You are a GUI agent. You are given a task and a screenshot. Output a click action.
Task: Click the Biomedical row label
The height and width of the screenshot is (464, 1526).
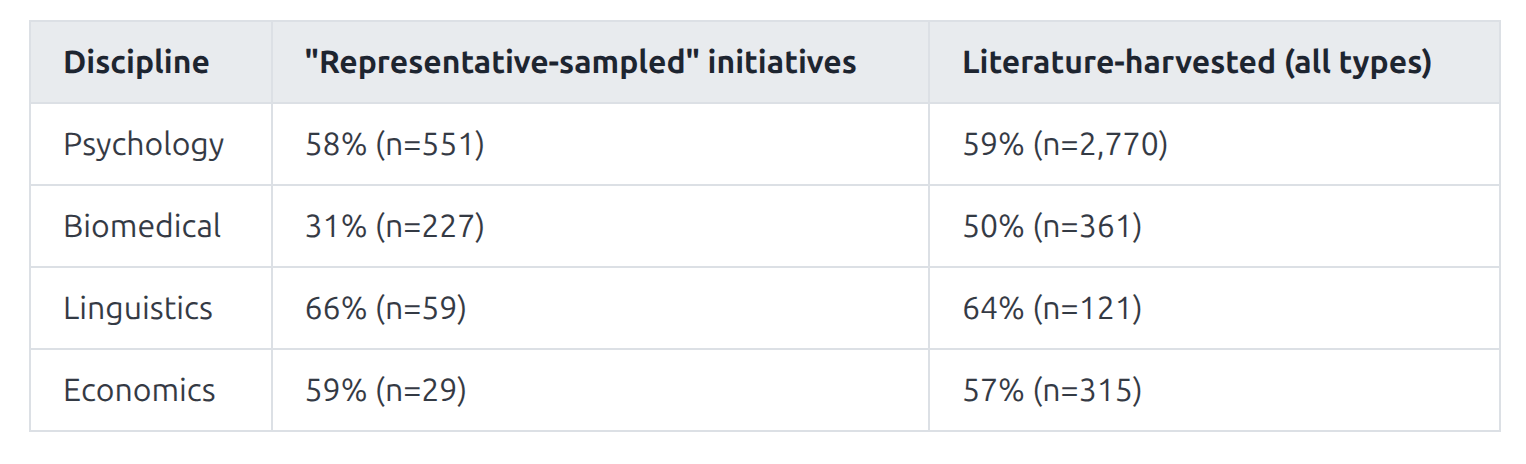point(142,226)
